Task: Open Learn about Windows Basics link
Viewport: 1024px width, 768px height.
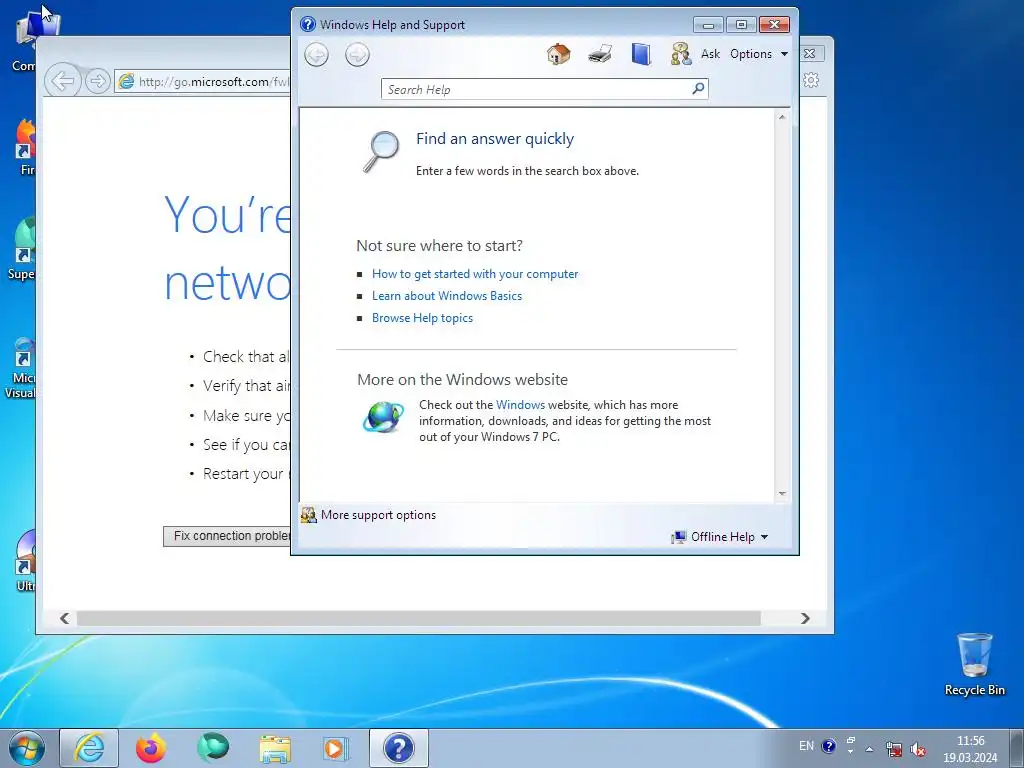Action: tap(447, 296)
